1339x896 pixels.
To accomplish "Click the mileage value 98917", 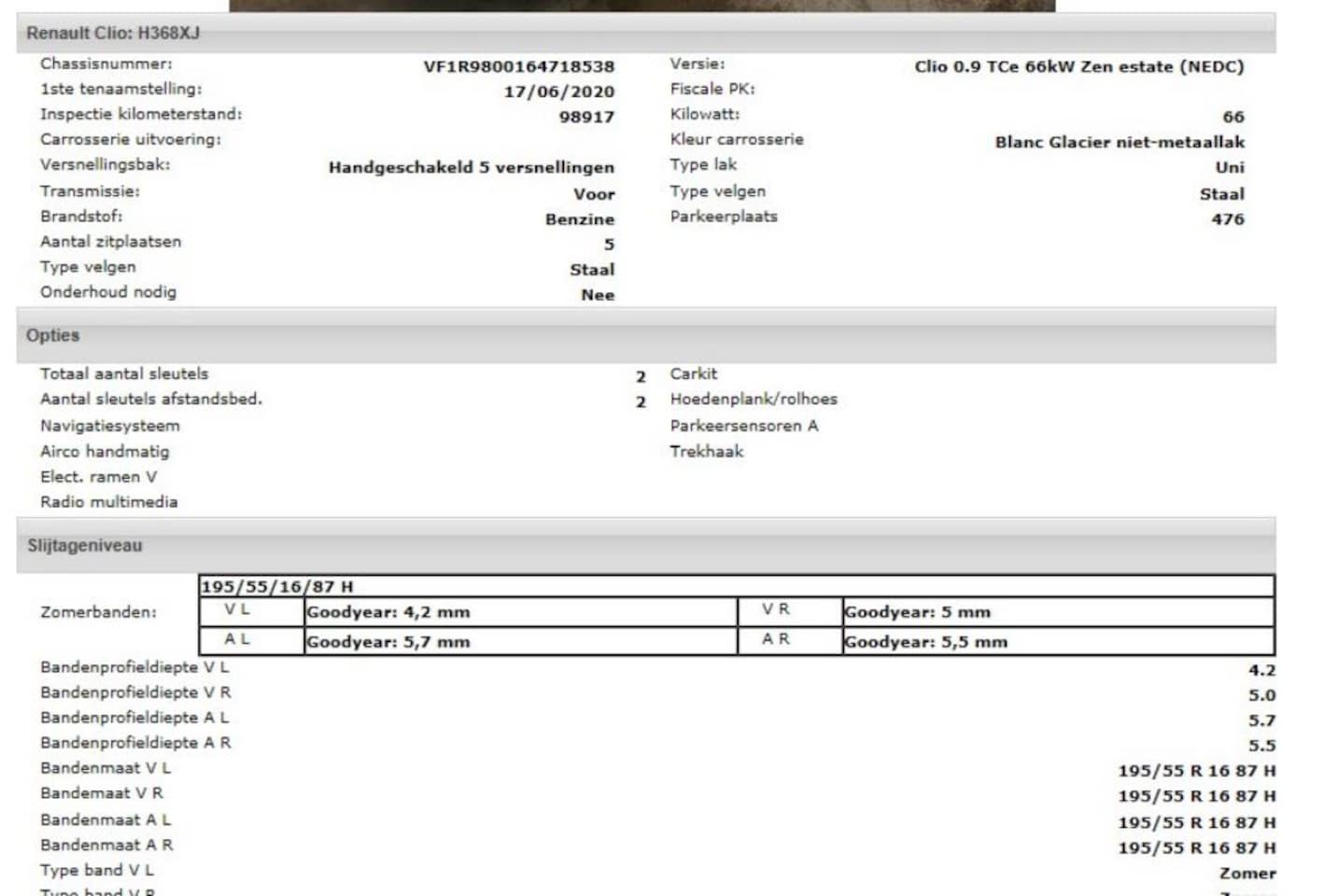I will coord(586,117).
